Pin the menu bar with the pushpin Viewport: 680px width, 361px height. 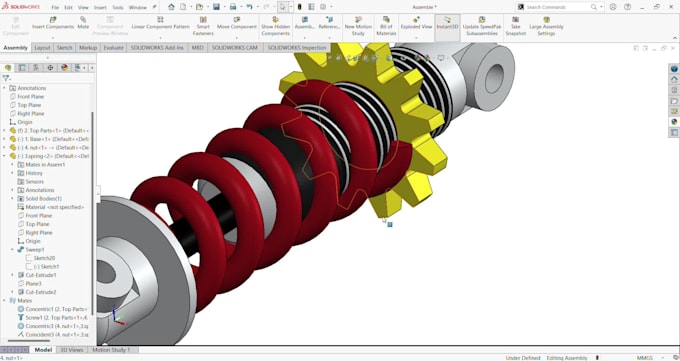click(x=154, y=7)
